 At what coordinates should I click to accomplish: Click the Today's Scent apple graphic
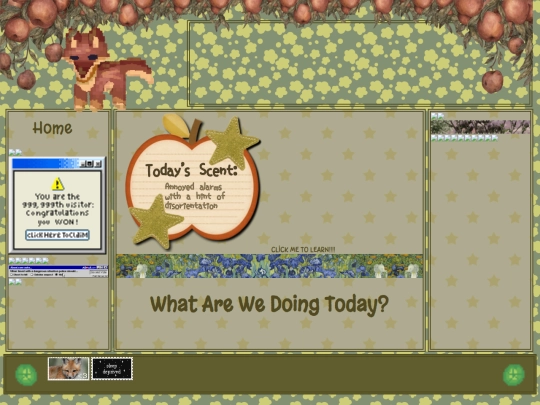pos(193,182)
